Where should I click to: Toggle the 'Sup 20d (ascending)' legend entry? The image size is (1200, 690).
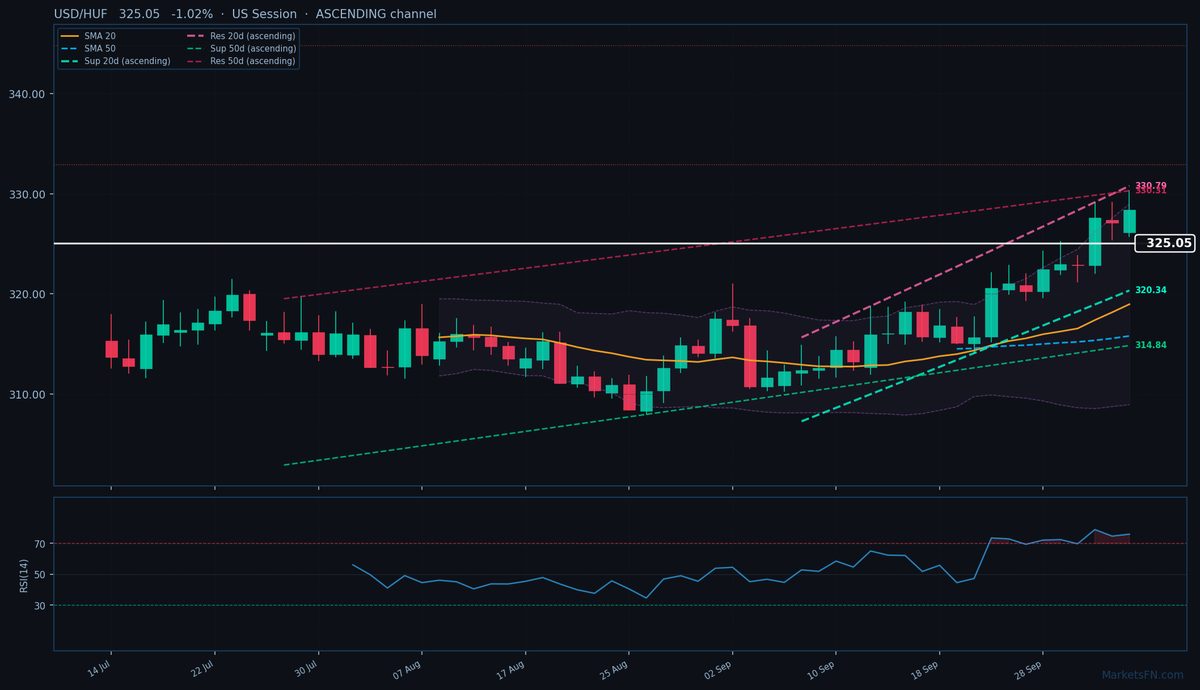coord(114,61)
